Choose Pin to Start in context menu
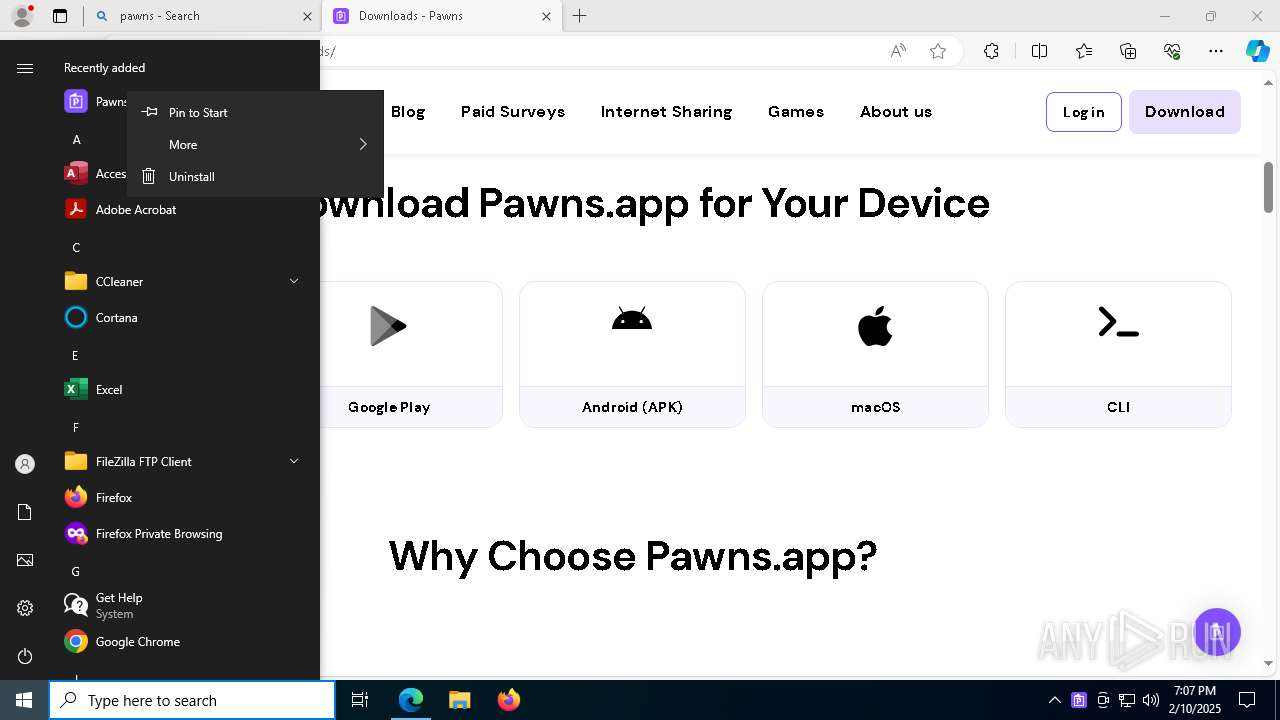1280x720 pixels. (x=255, y=112)
